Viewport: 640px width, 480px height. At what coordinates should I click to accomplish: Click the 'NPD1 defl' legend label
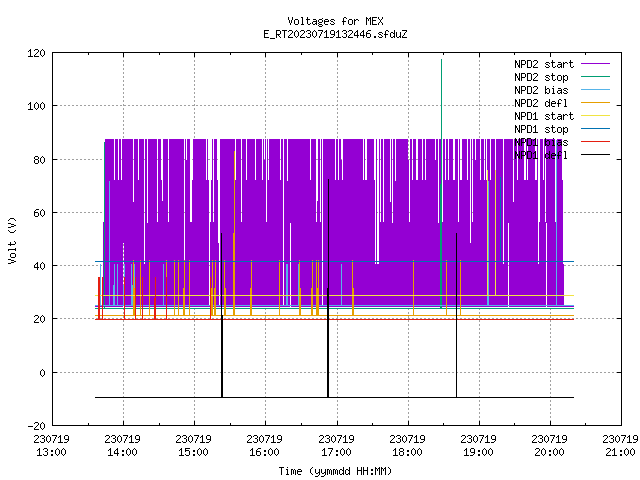click(x=541, y=156)
